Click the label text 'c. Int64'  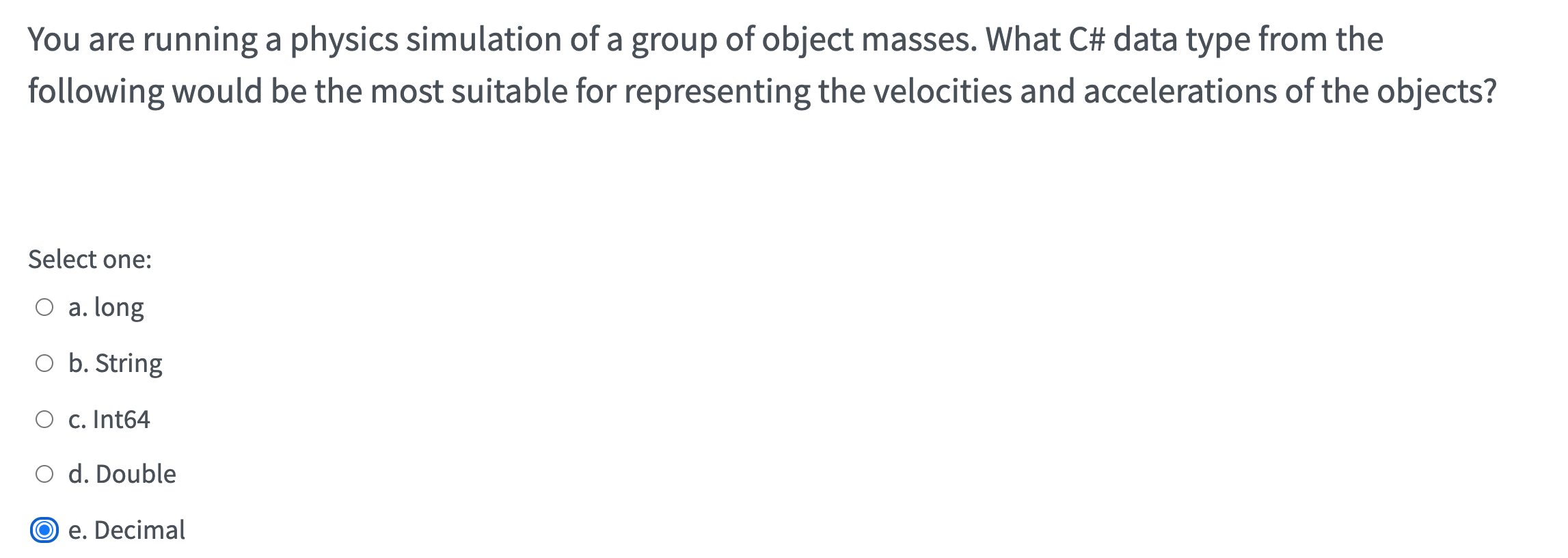(109, 418)
